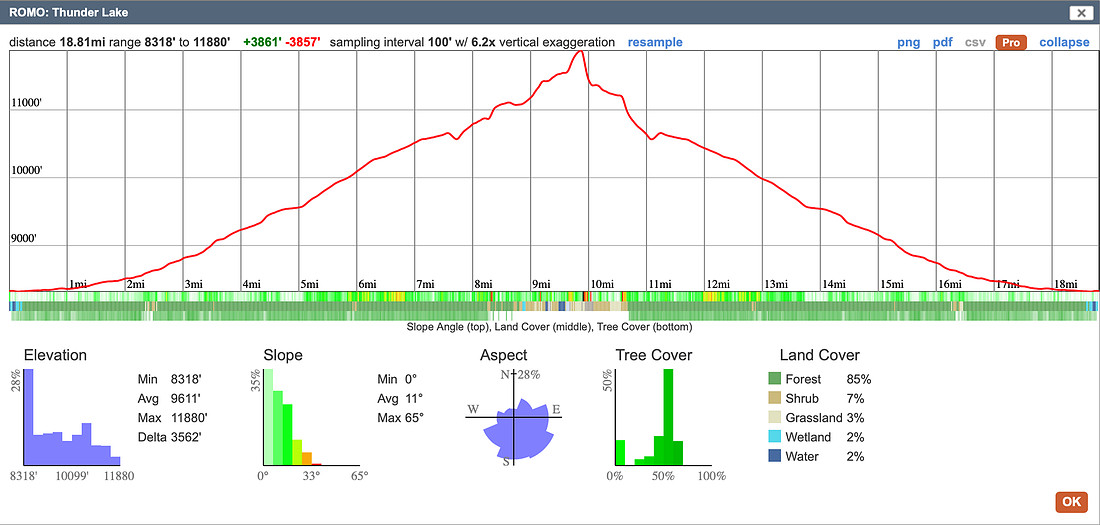Viewport: 1100px width, 525px height.
Task: Close the Thunder Lake profile dialog
Action: tap(1079, 13)
